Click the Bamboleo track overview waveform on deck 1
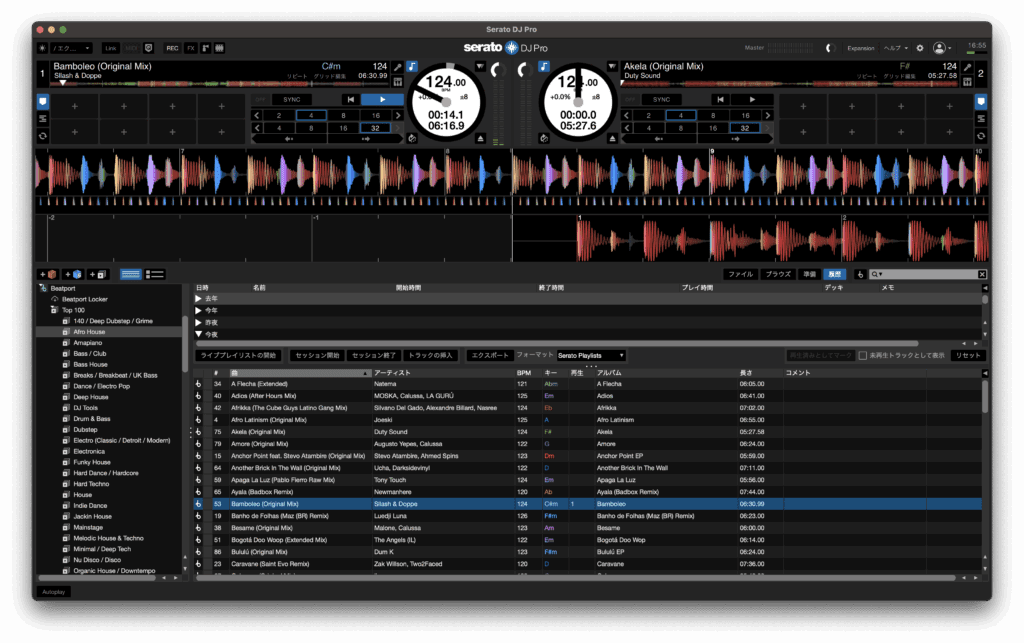 [x=220, y=84]
